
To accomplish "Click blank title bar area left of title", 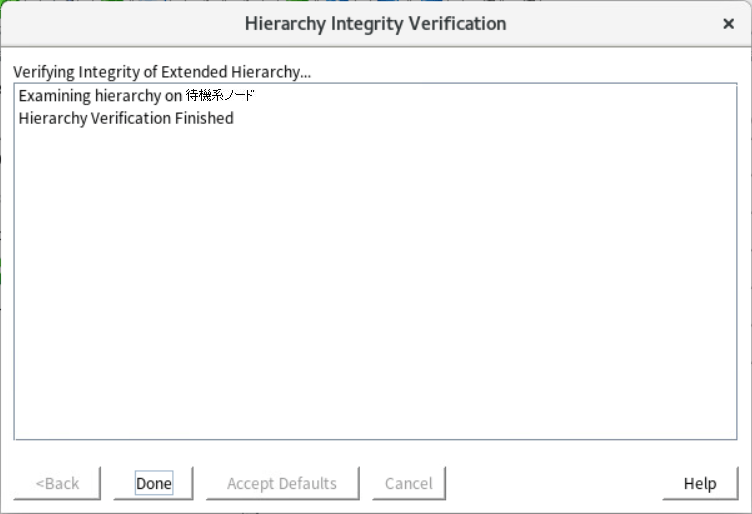I will [120, 23].
